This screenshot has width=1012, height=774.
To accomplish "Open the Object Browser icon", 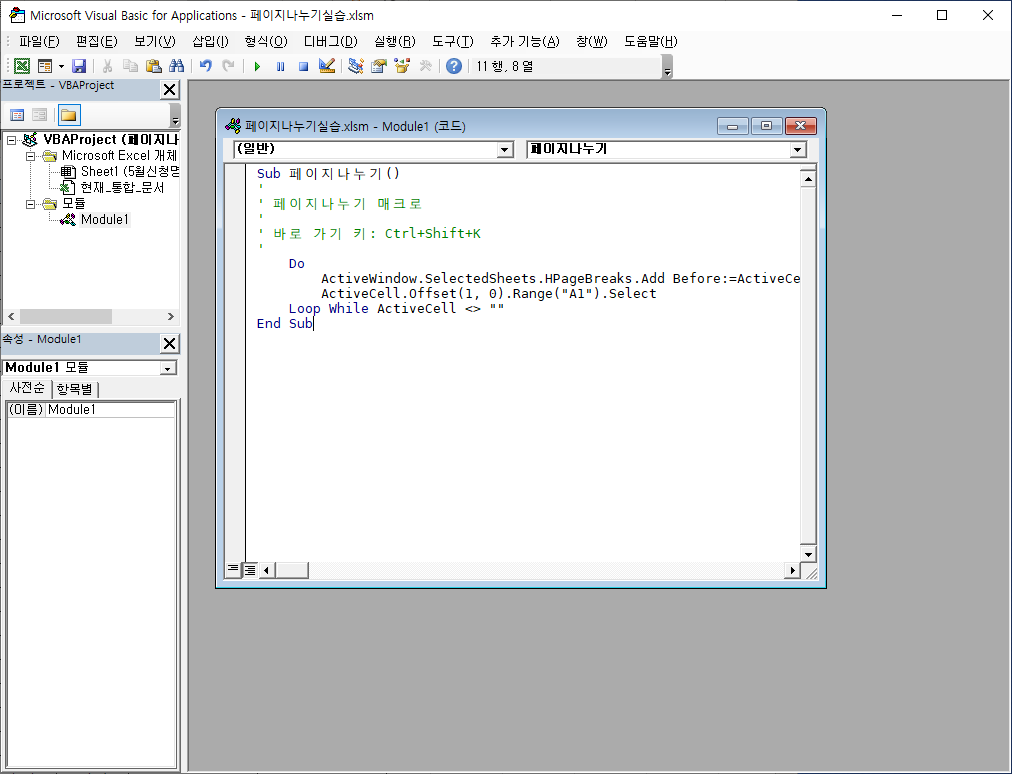I will point(402,66).
